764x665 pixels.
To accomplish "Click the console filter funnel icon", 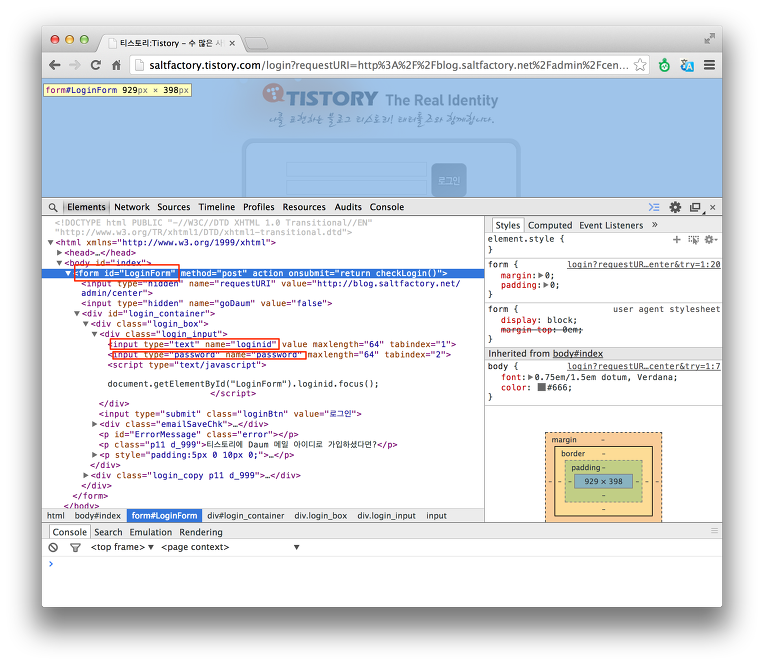I will pyautogui.click(x=75, y=548).
